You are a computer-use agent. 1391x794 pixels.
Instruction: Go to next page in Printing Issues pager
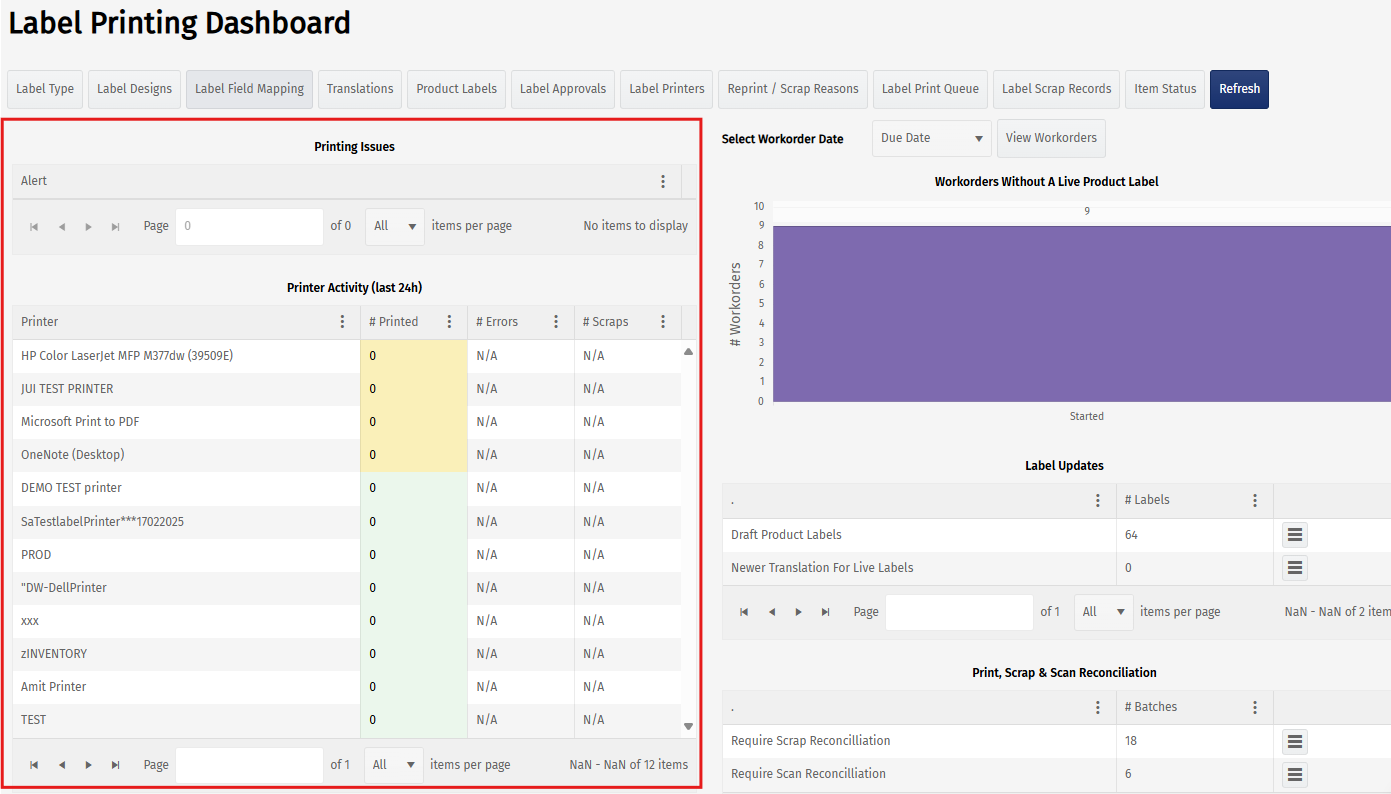(x=89, y=227)
